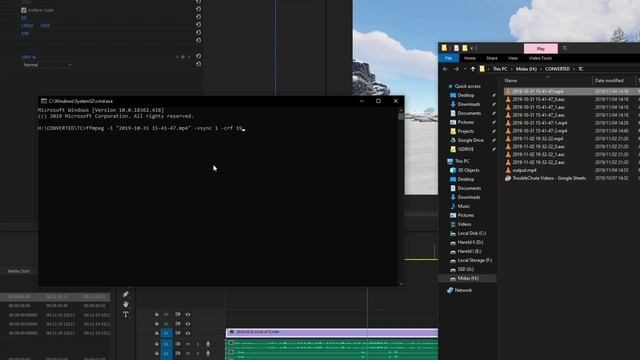Image resolution: width=640 pixels, height=360 pixels.
Task: Select the Hand tool in Premiere
Action: point(126,304)
